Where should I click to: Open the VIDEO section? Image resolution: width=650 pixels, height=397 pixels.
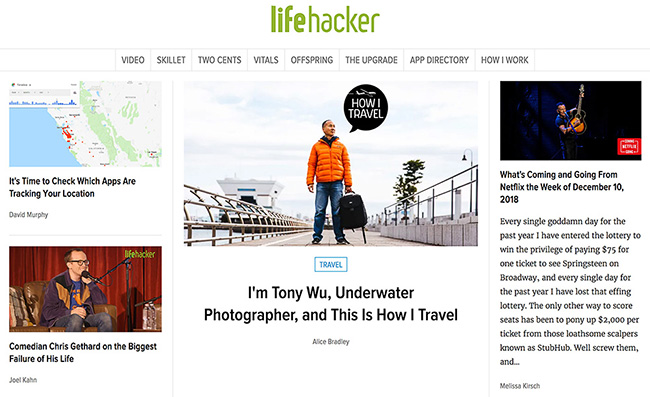click(x=133, y=60)
